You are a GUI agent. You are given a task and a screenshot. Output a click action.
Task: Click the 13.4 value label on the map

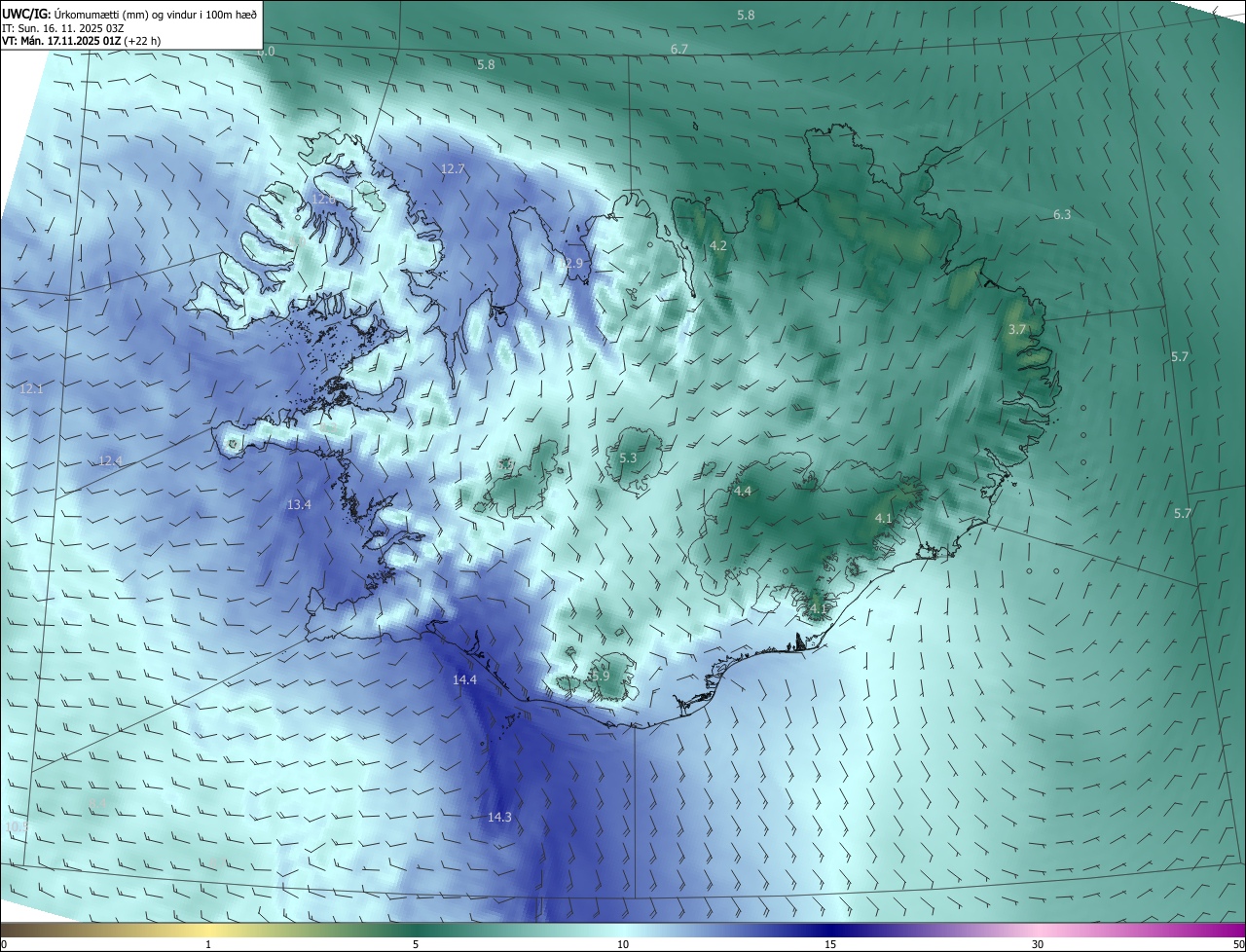(x=299, y=504)
